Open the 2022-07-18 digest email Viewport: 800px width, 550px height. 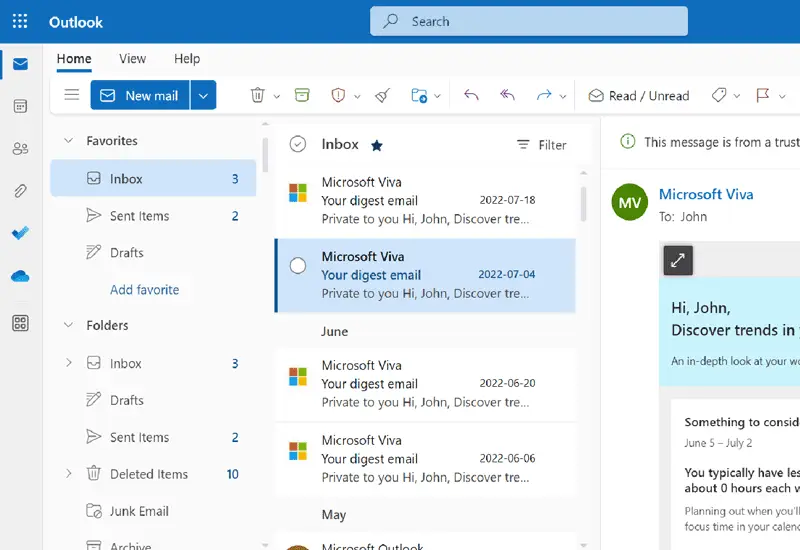[426, 201]
